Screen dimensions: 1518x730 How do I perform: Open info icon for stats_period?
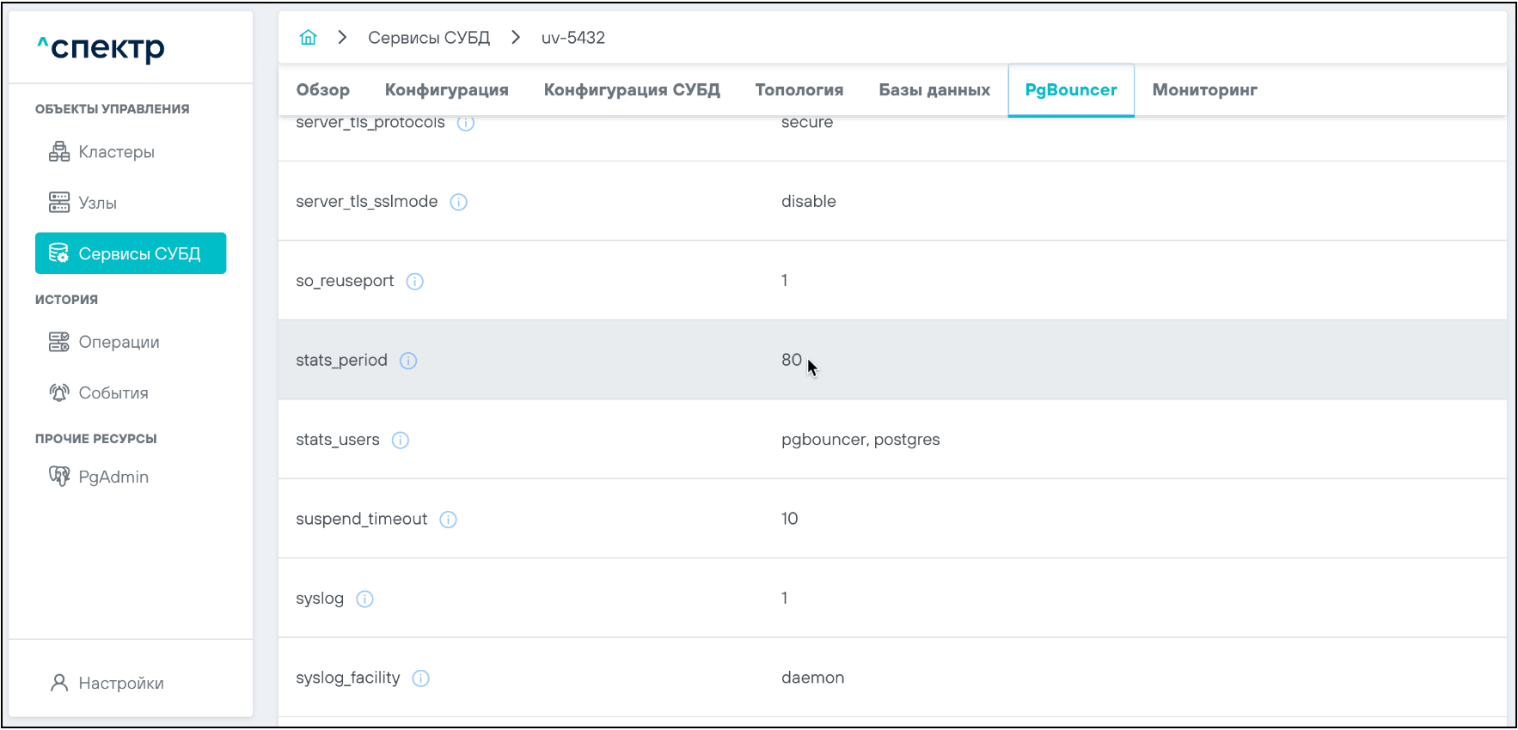click(408, 361)
